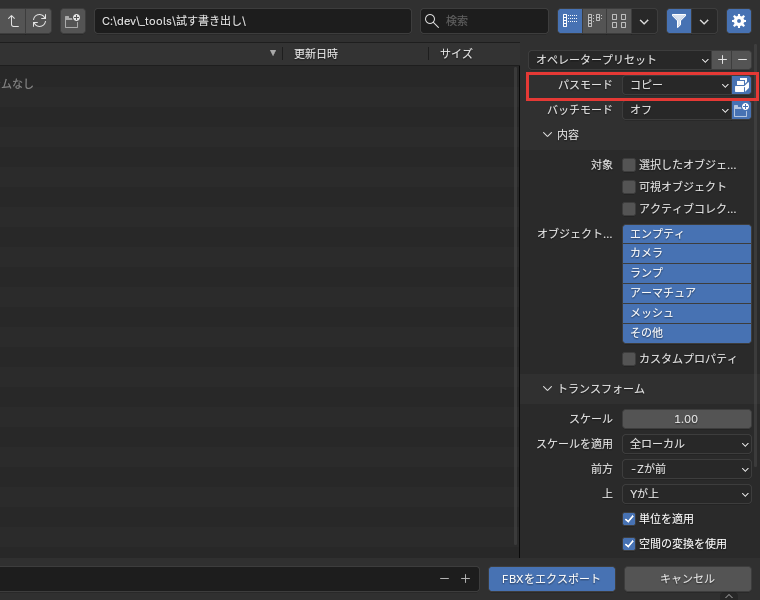Viewport: 760px width, 600px height.
Task: Toggle ランプ object type
Action: 687,273
